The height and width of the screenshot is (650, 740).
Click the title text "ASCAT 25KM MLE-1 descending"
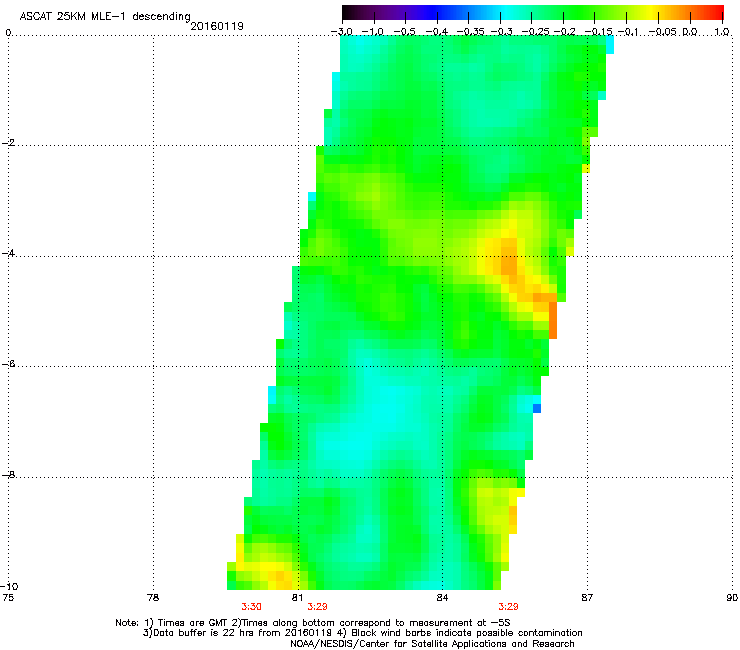coord(105,17)
